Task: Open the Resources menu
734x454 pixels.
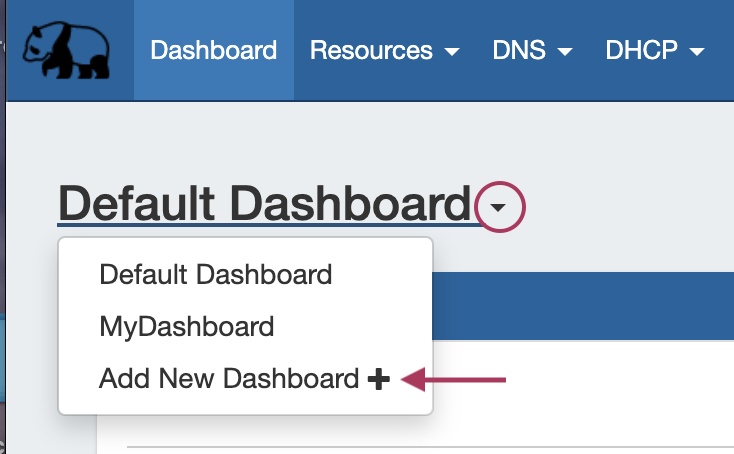Action: click(x=371, y=50)
